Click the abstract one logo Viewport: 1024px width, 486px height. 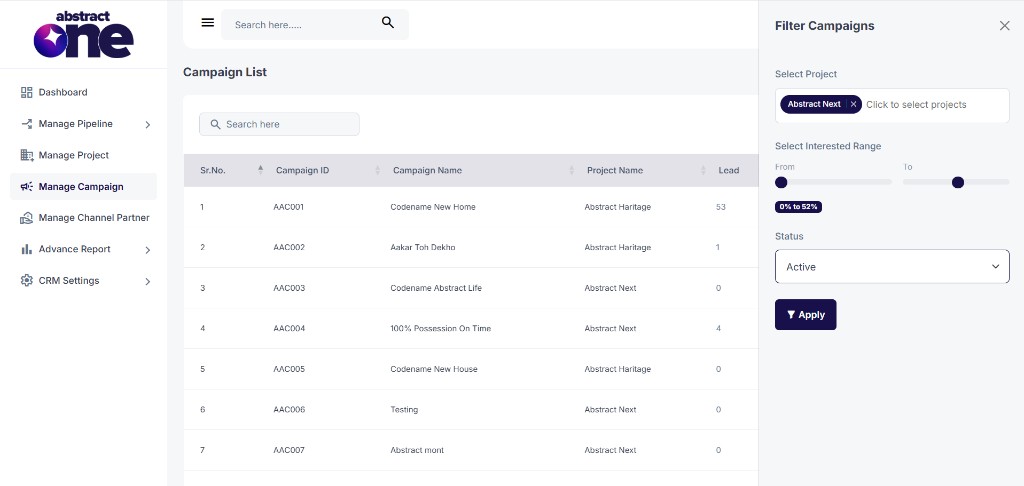(x=84, y=35)
